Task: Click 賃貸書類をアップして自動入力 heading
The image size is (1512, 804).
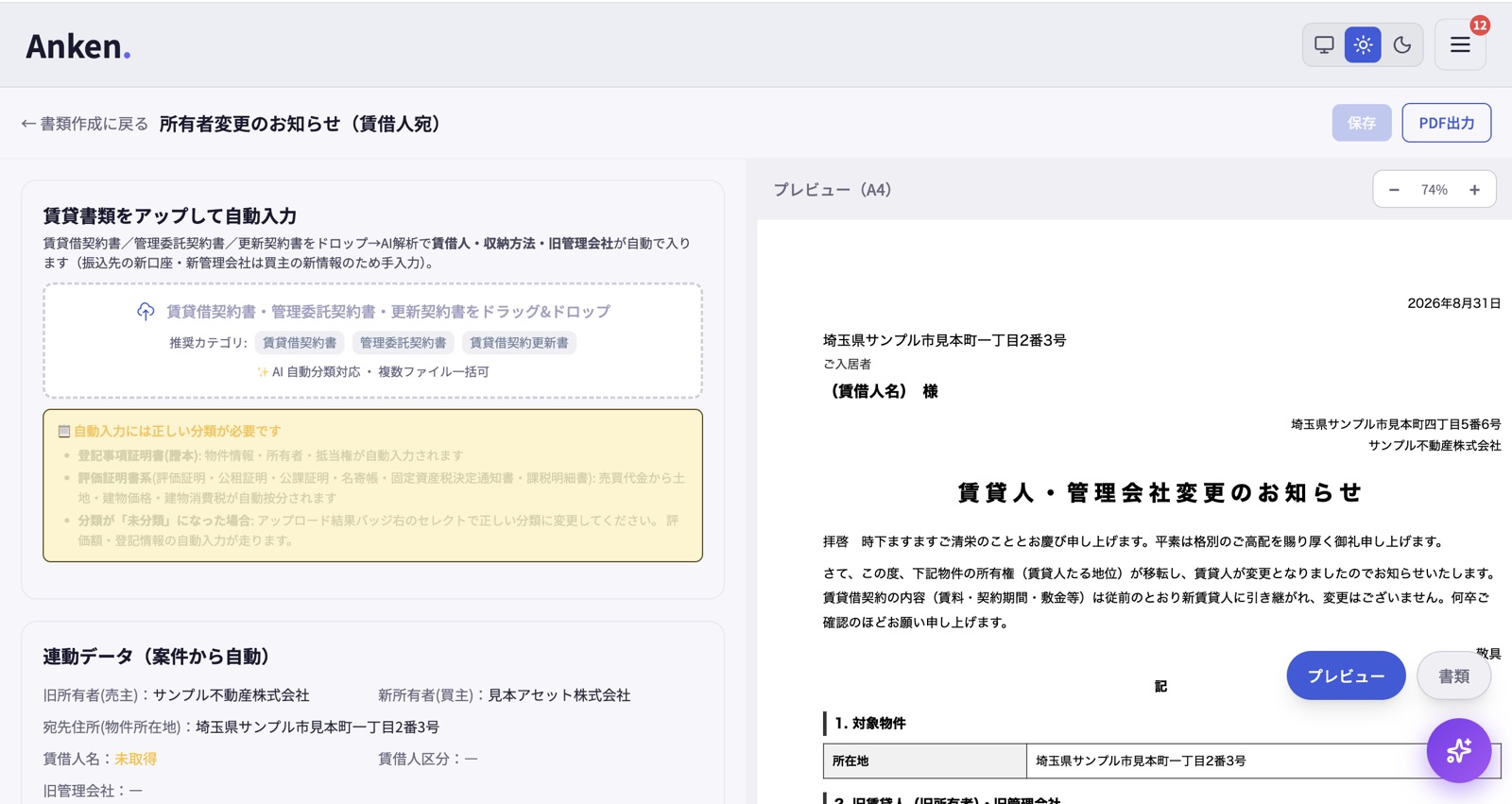Action: pos(170,215)
